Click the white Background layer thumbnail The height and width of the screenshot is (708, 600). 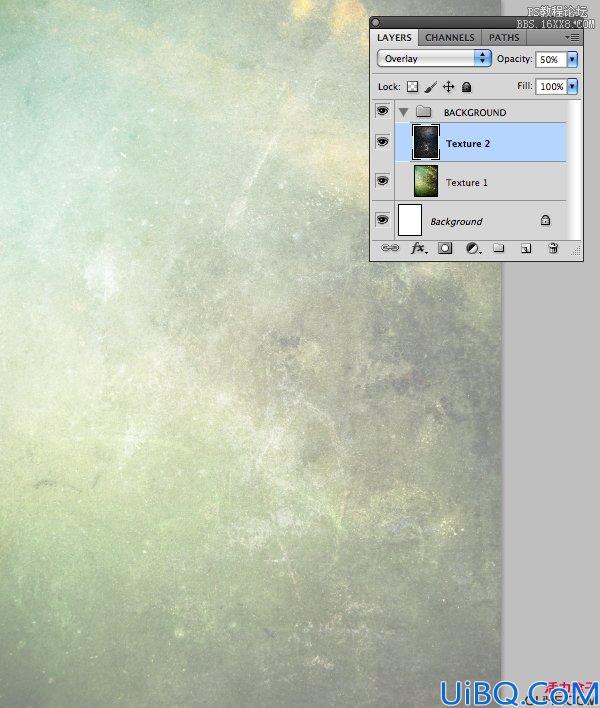pos(410,220)
